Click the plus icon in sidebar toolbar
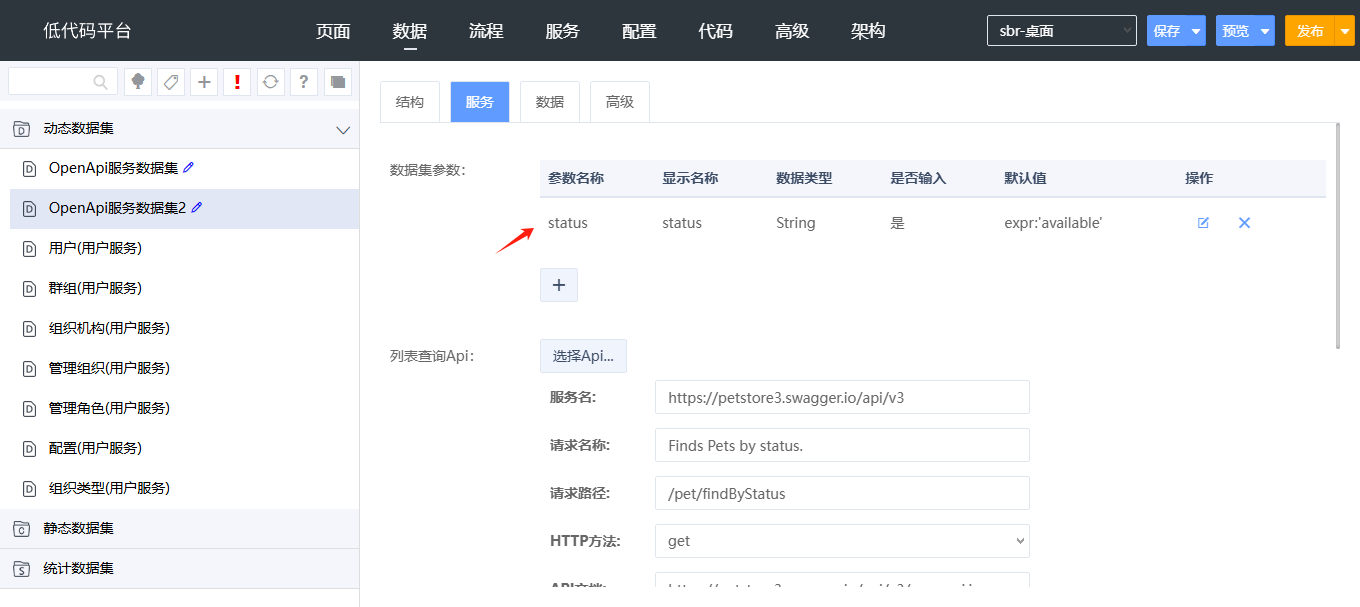Image resolution: width=1360 pixels, height=607 pixels. 204,82
